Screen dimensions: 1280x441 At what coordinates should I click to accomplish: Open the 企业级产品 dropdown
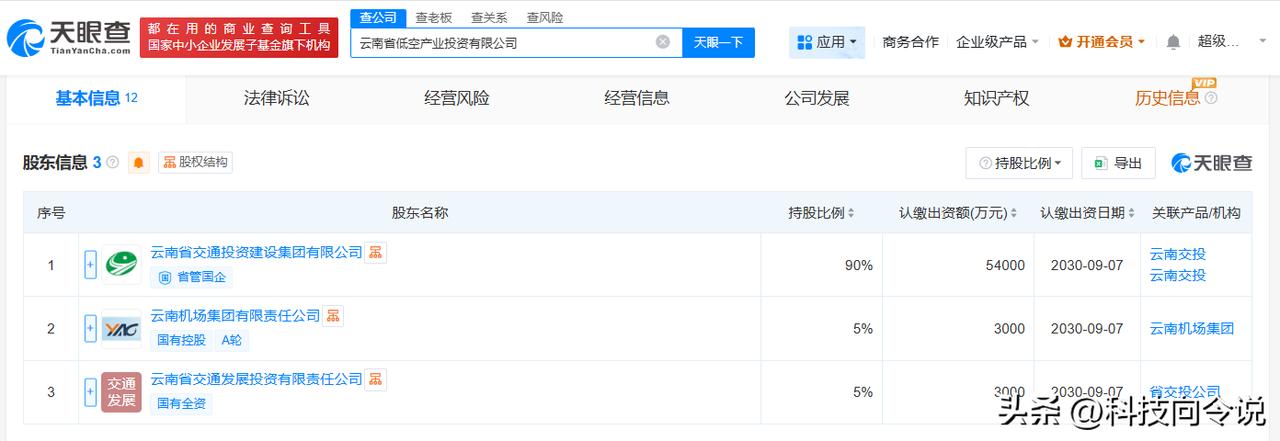coord(997,42)
